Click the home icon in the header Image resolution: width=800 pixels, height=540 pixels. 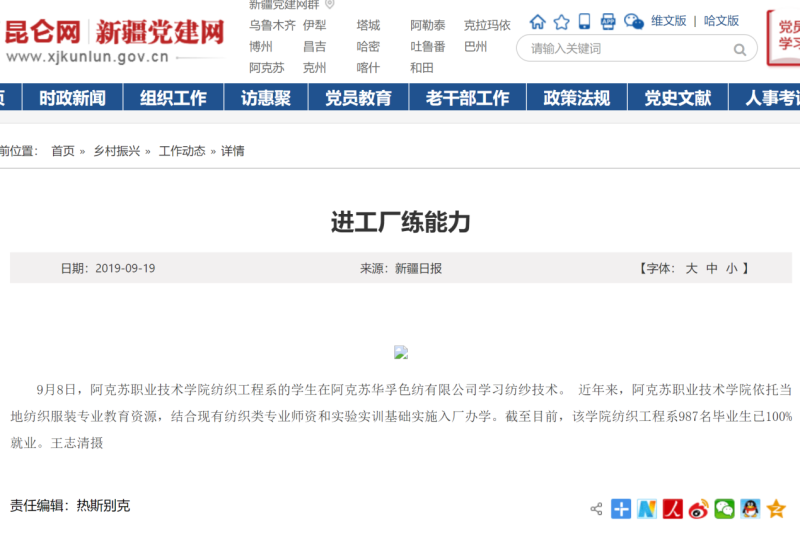pos(538,21)
